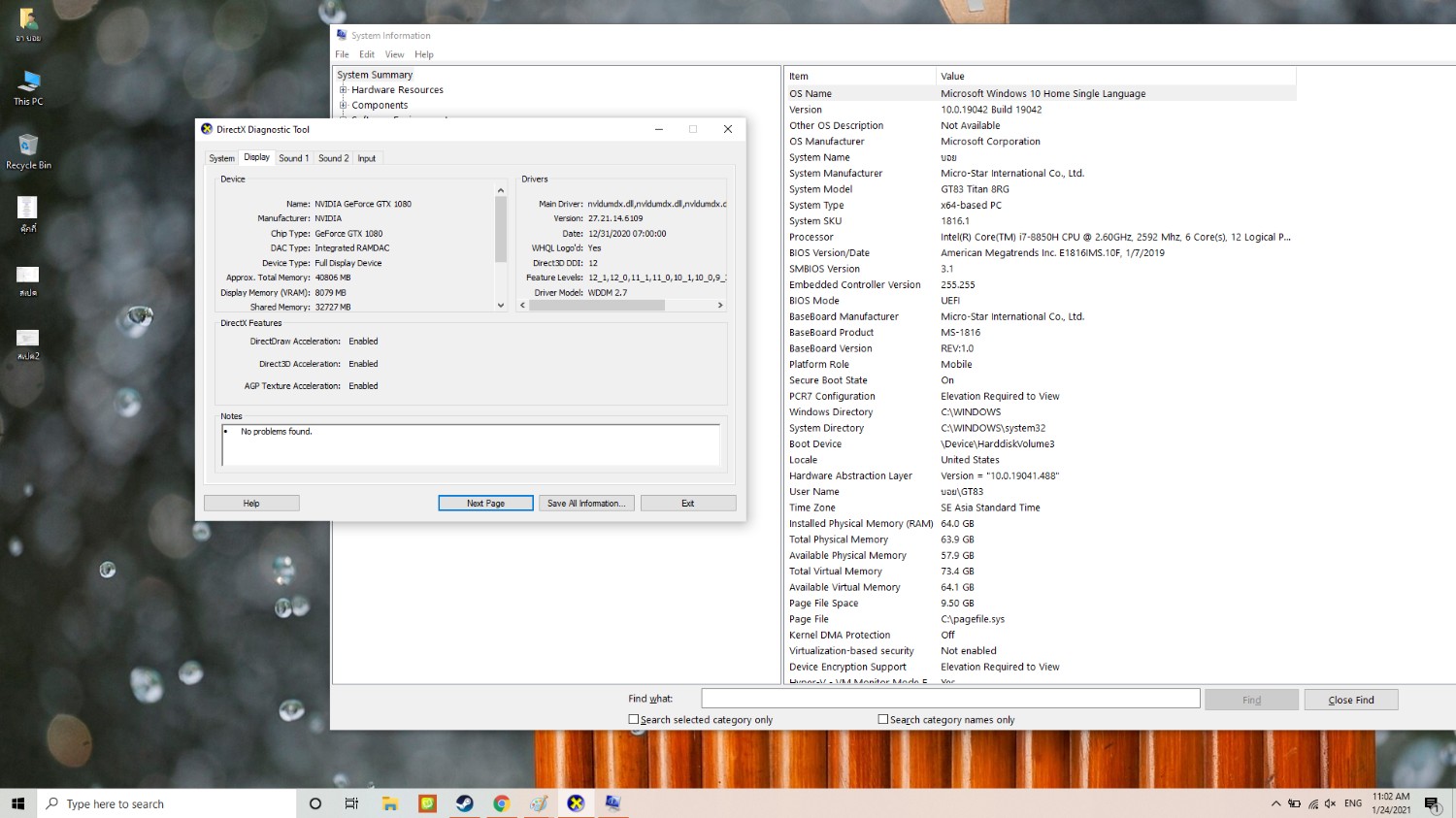
Task: Click the Save All Information button
Action: 586,504
